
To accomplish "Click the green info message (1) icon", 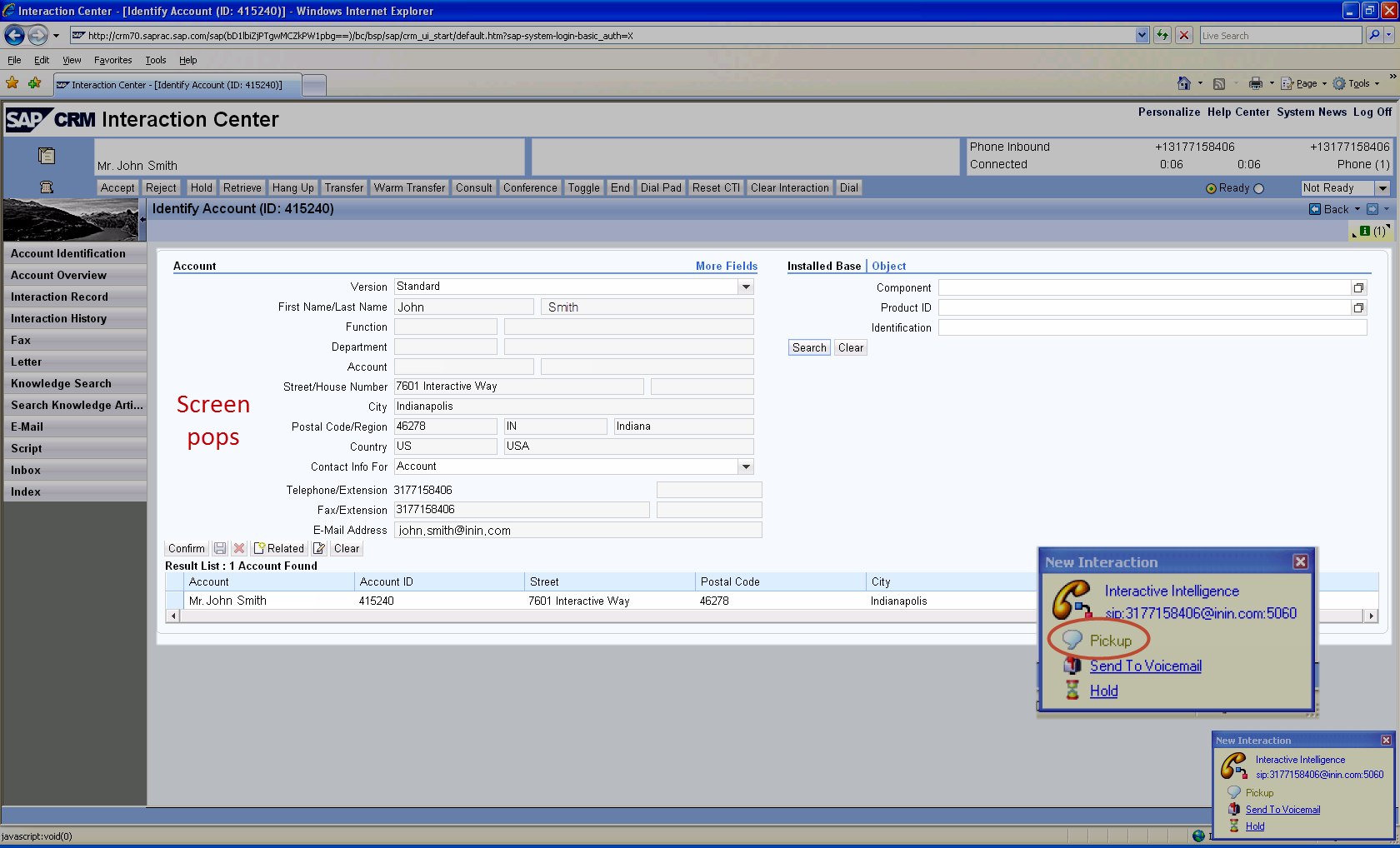I will pyautogui.click(x=1364, y=232).
